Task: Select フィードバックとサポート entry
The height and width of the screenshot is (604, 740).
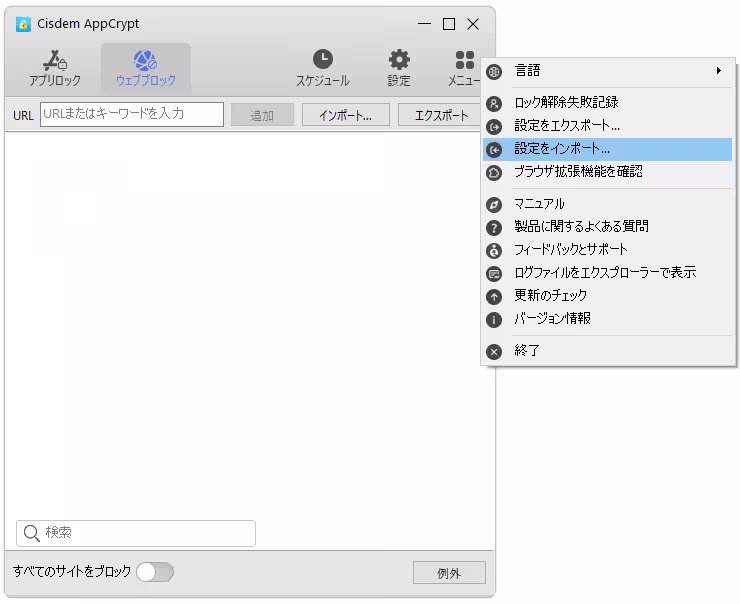Action: point(608,250)
